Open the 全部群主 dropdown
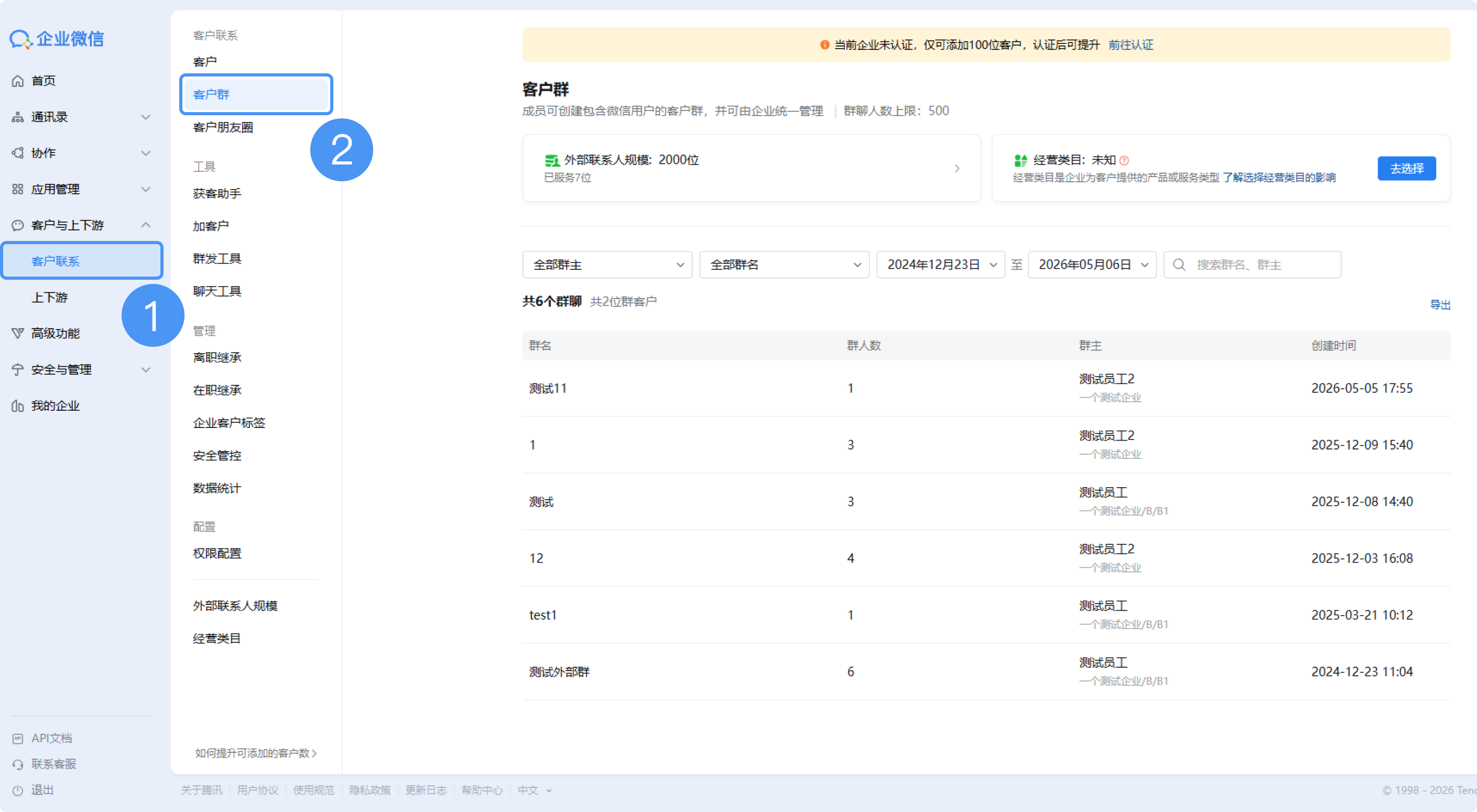 coord(607,265)
